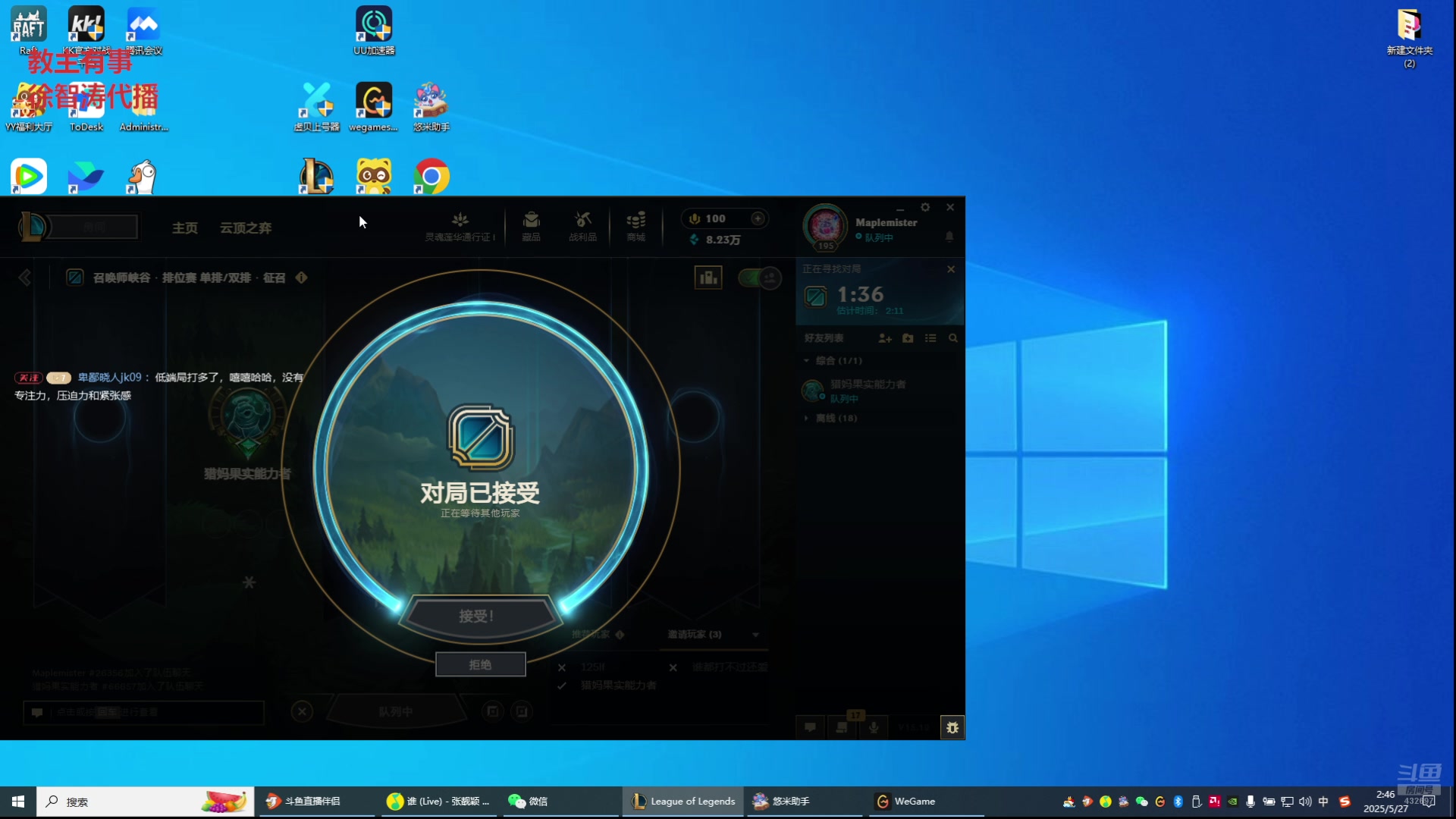This screenshot has height=819, width=1456.
Task: Open Maplemister profile avatar
Action: [x=825, y=226]
